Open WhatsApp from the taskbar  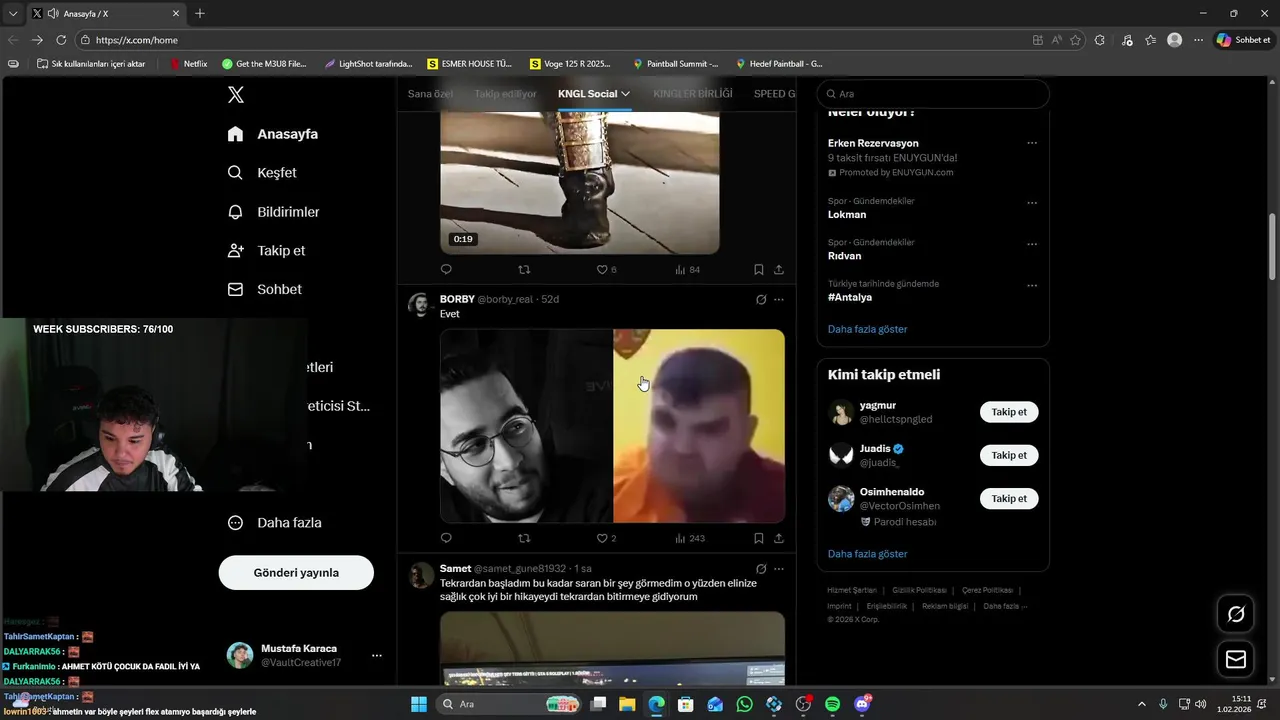pos(744,704)
